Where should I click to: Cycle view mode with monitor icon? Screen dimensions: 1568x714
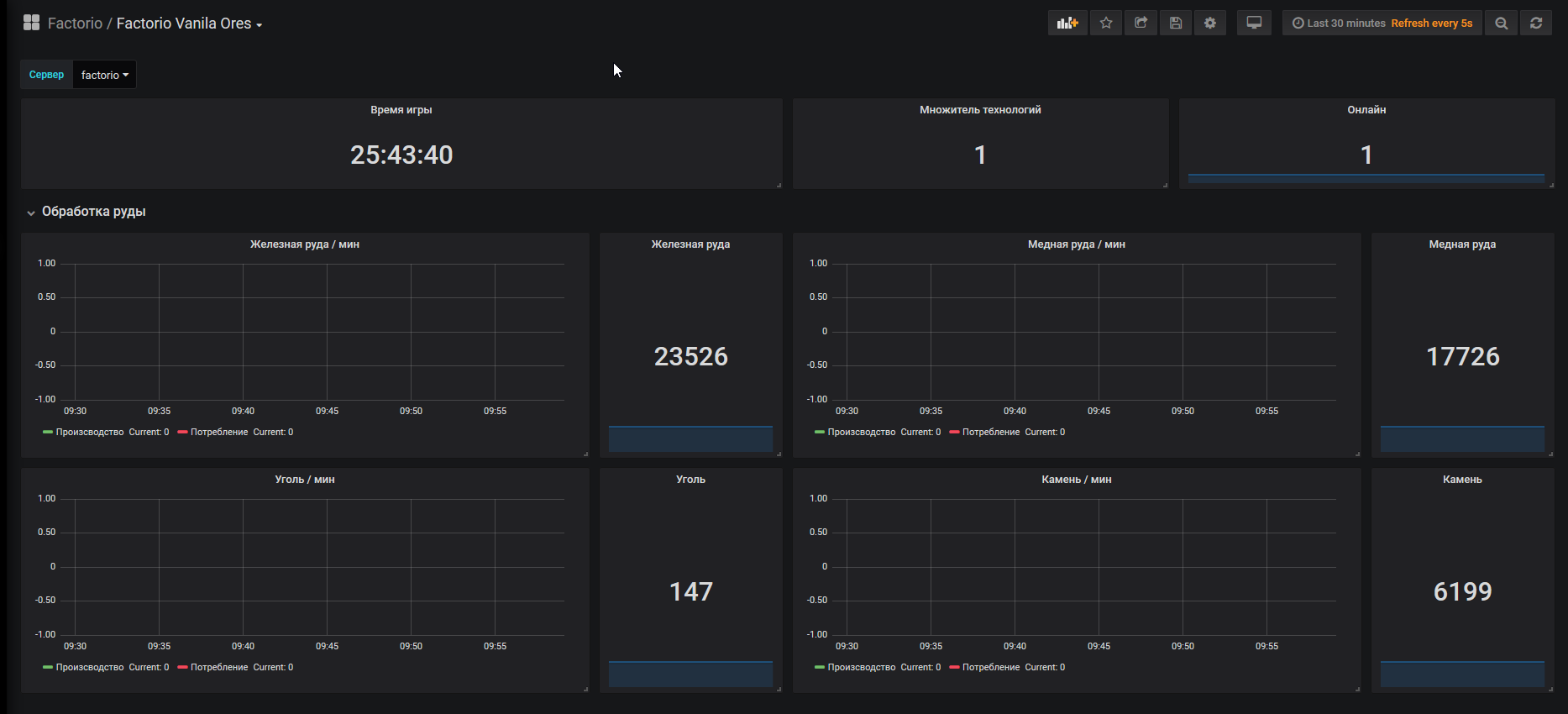1254,24
